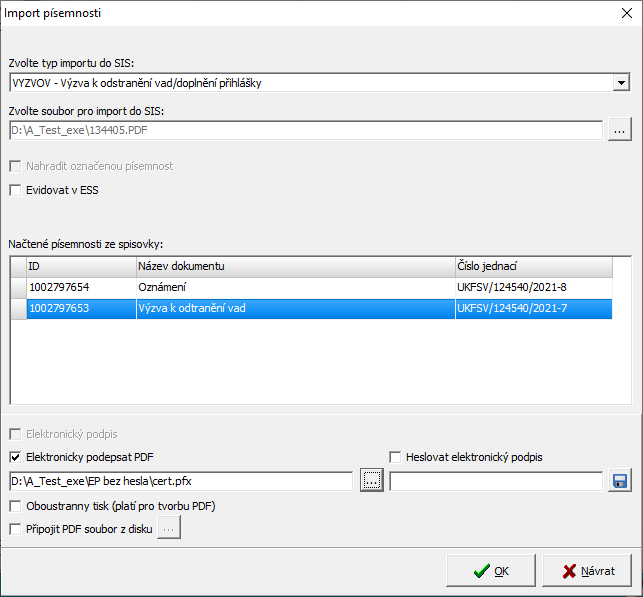
Task: Click Název dokumentu column header
Action: [x=294, y=266]
